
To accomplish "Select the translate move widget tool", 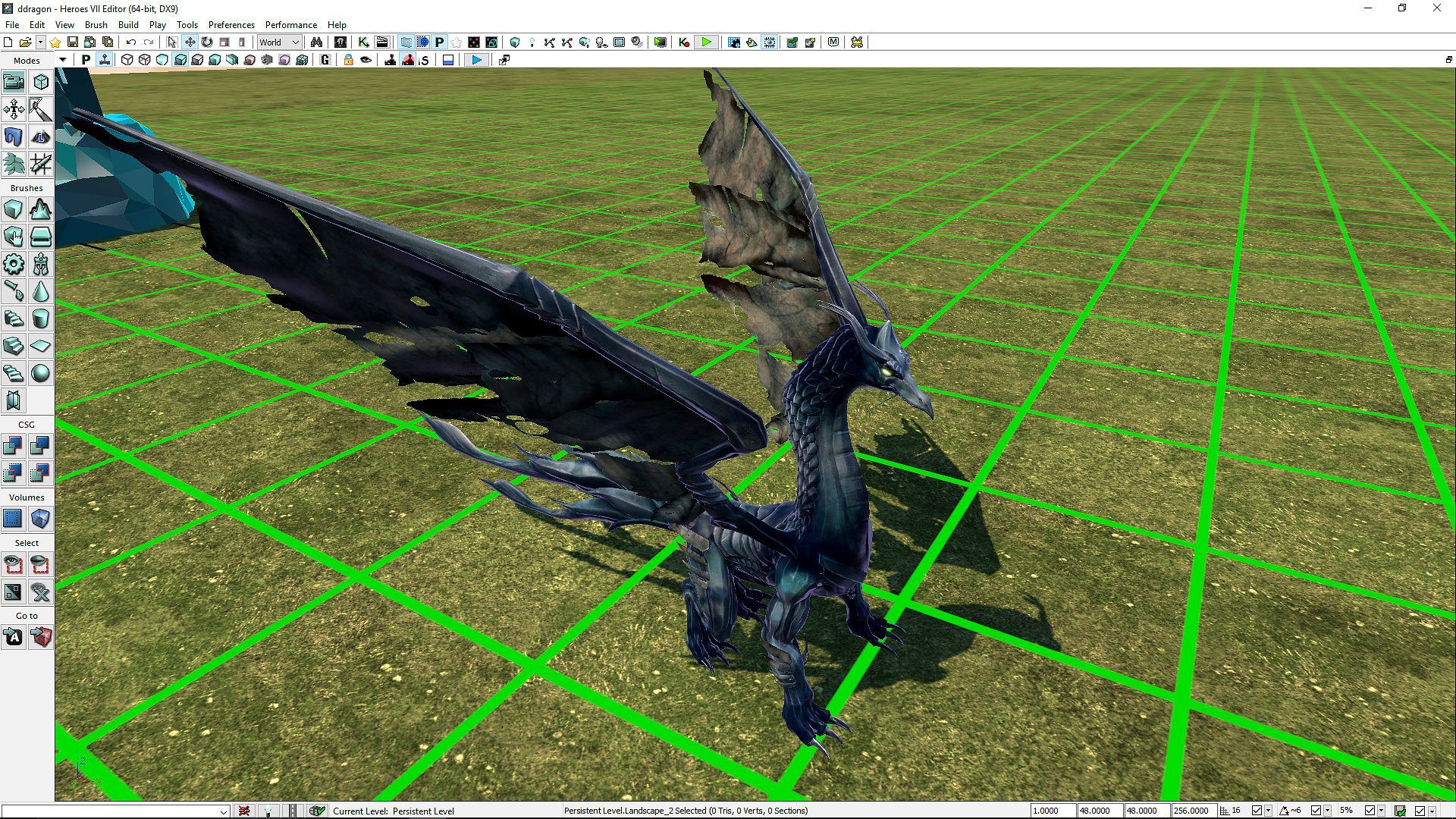I will (x=190, y=42).
